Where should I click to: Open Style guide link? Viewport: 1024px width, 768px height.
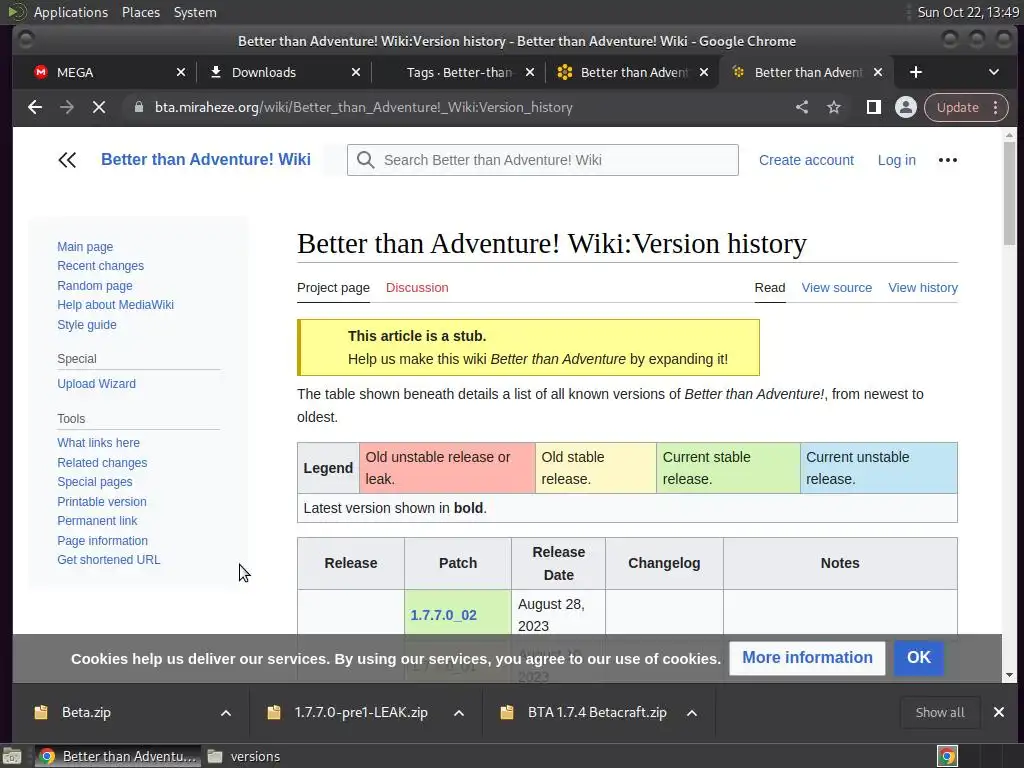point(87,325)
